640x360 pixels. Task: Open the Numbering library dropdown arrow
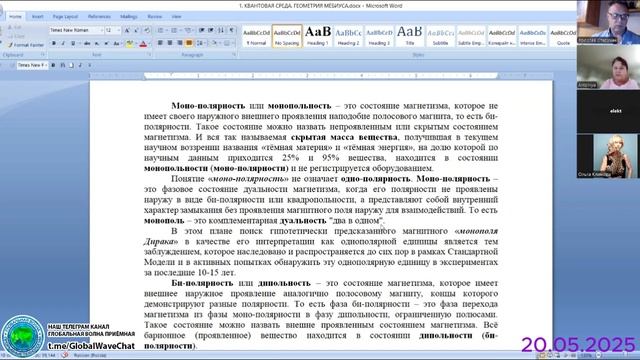180,30
